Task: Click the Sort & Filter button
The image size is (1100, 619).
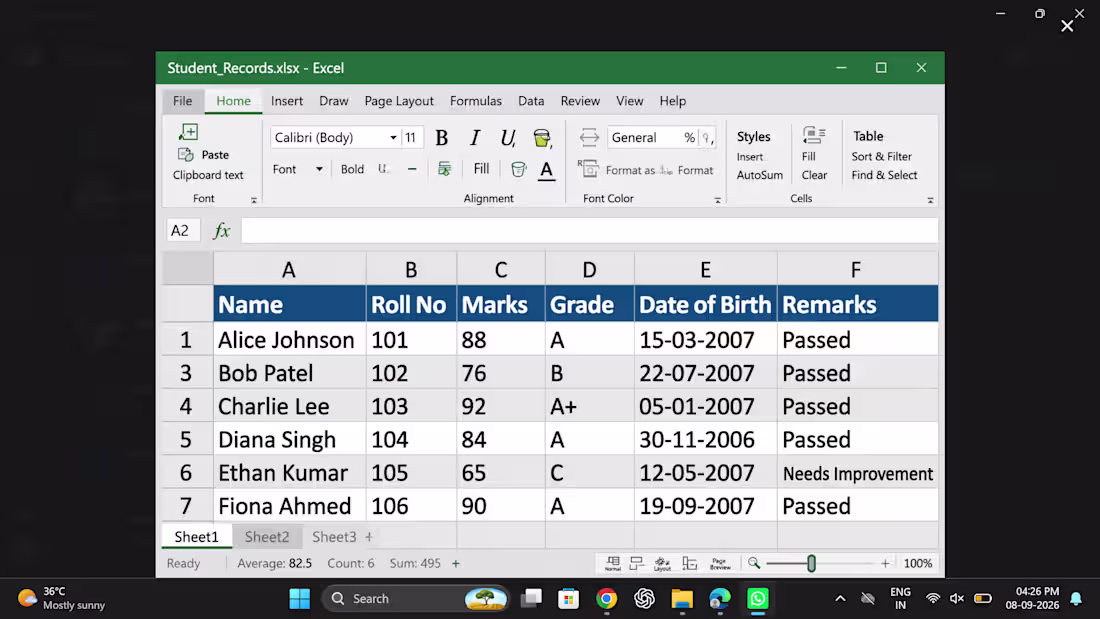Action: [881, 157]
